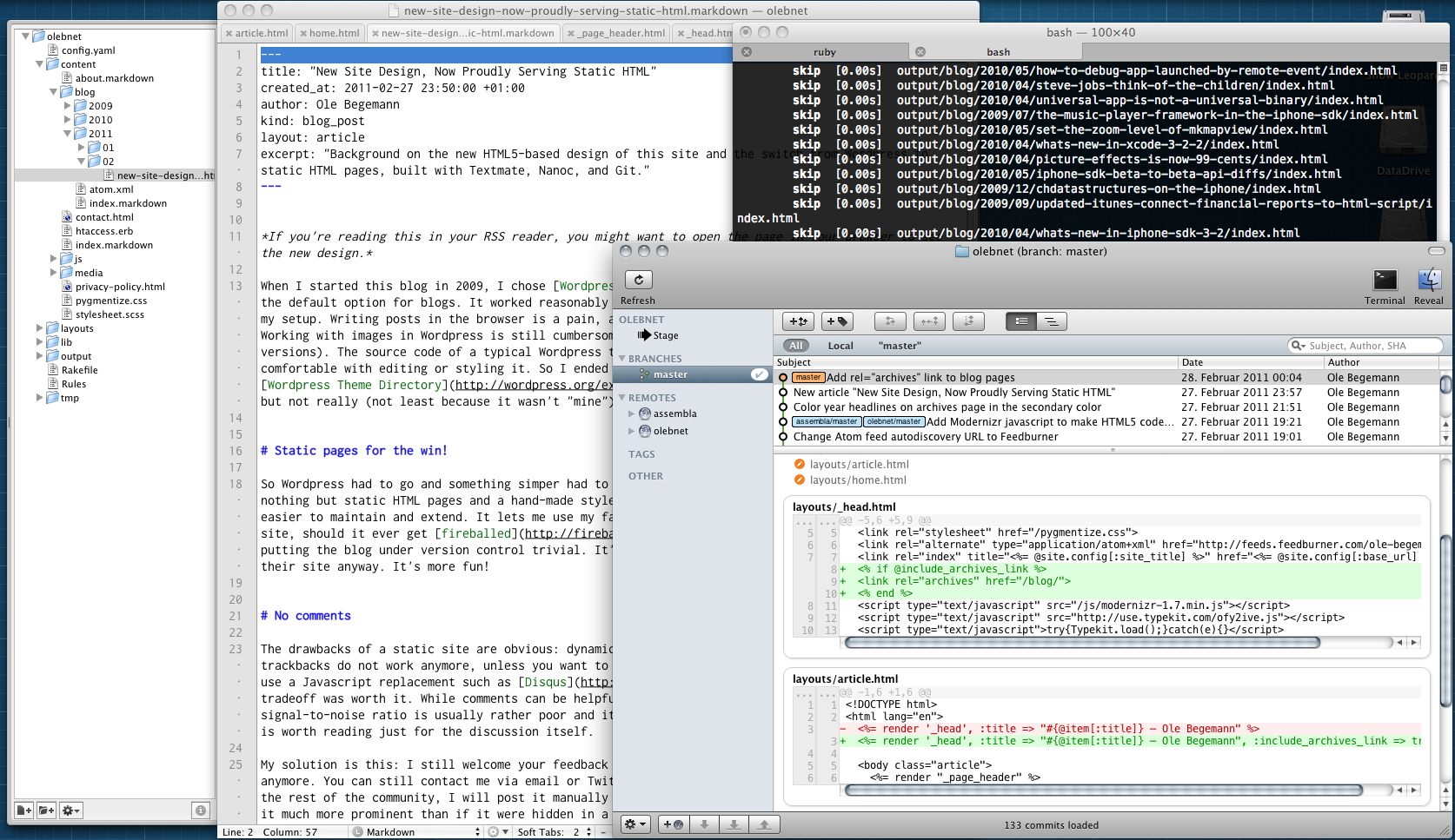This screenshot has height=840, width=1455.
Task: Click the new file button in project drawer
Action: point(24,810)
